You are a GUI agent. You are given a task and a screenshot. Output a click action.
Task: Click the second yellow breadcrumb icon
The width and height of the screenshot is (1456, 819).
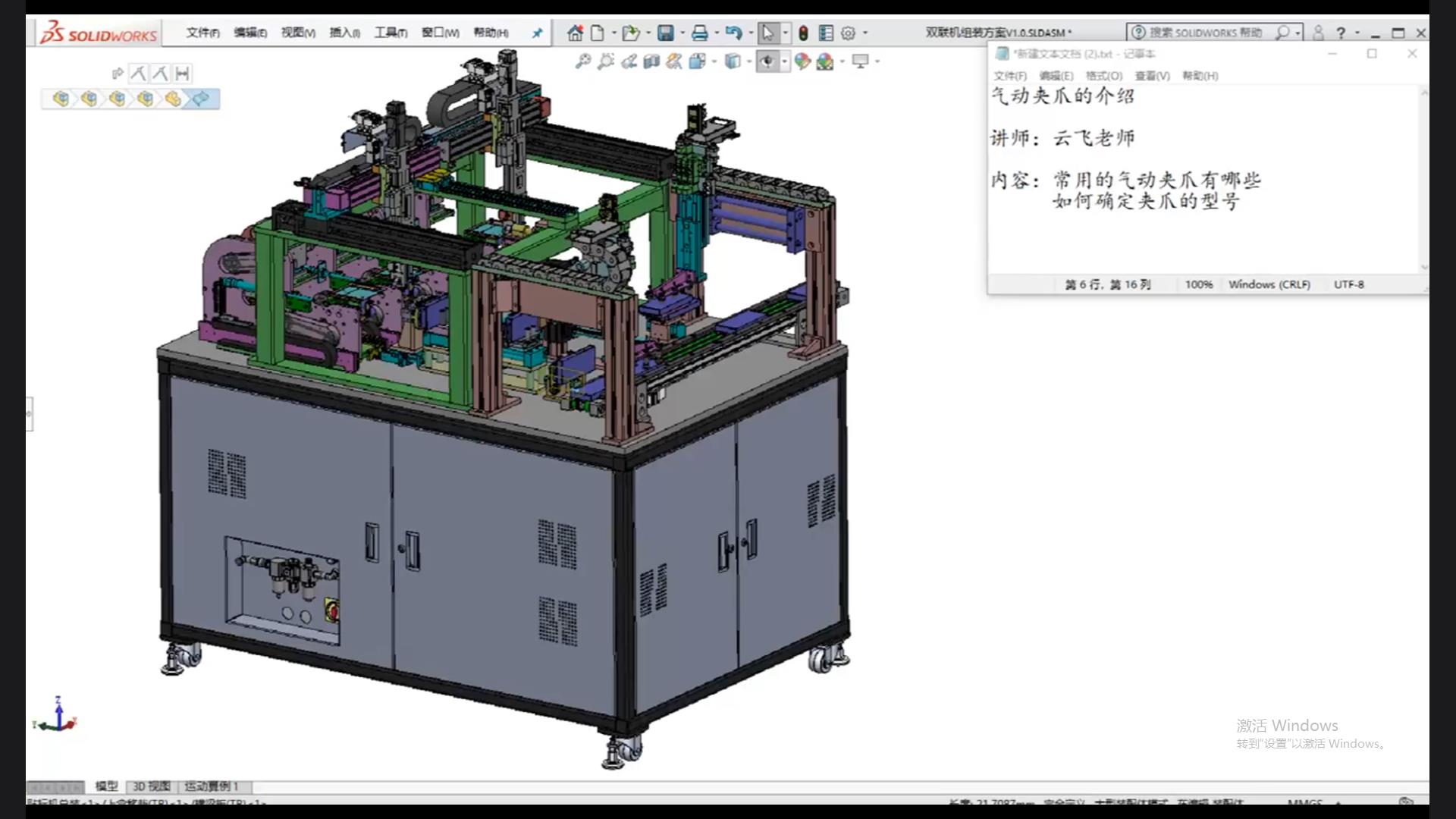click(89, 99)
